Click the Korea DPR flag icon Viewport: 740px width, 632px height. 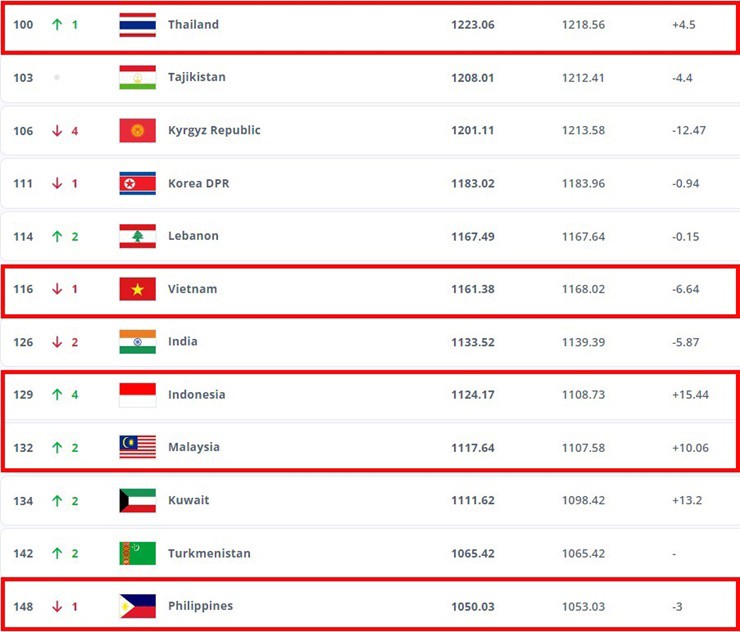137,184
